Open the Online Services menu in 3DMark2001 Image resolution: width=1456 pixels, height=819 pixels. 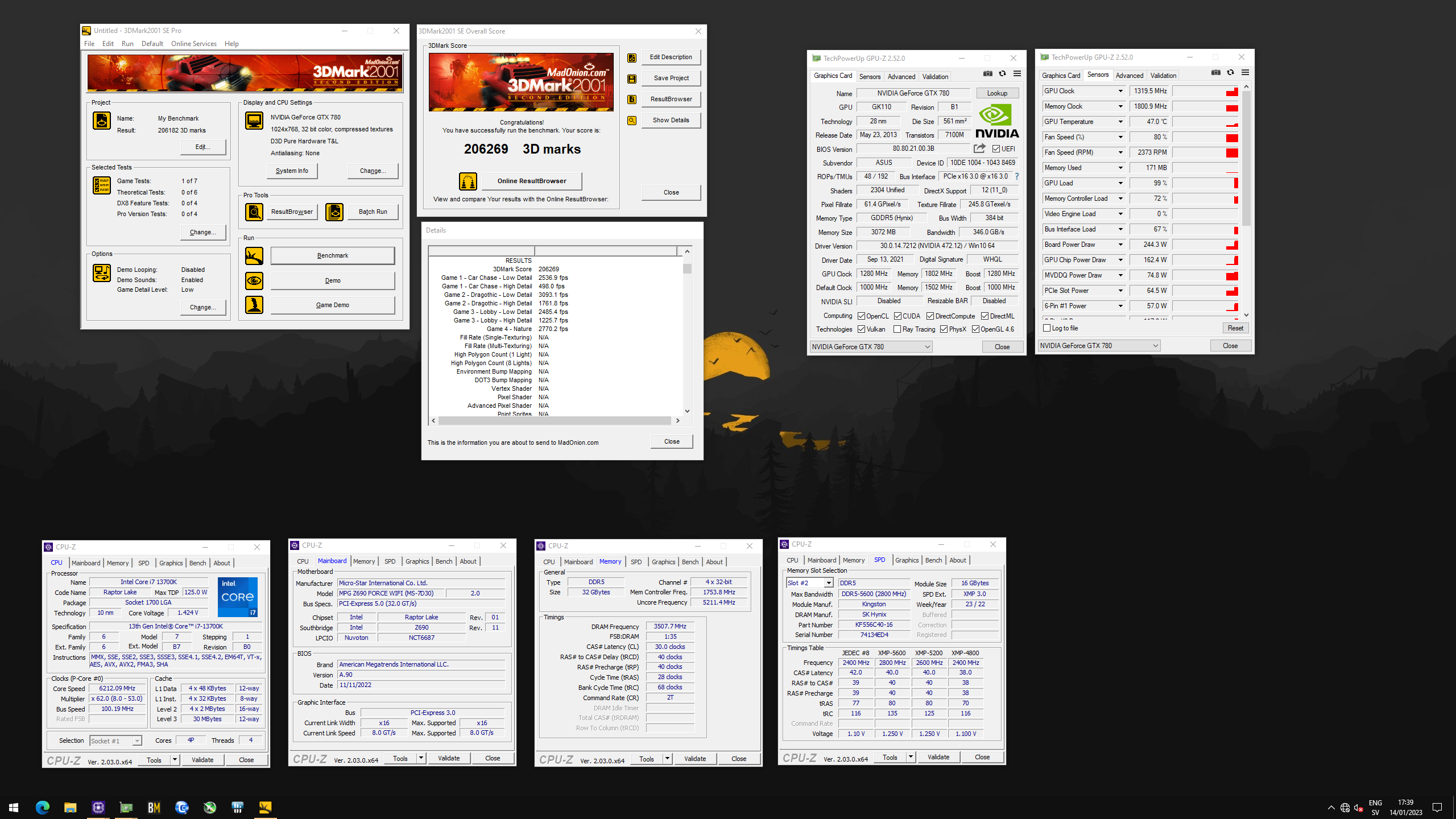[x=194, y=44]
